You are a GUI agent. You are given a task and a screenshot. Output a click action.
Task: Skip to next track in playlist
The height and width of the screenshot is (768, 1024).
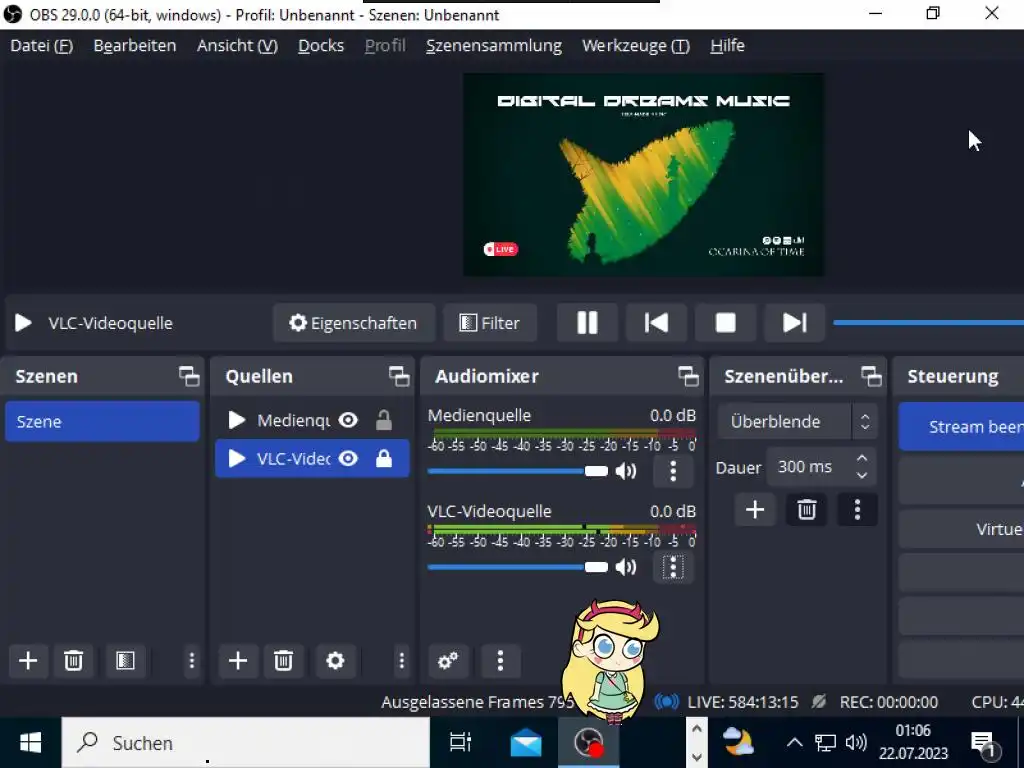(794, 323)
